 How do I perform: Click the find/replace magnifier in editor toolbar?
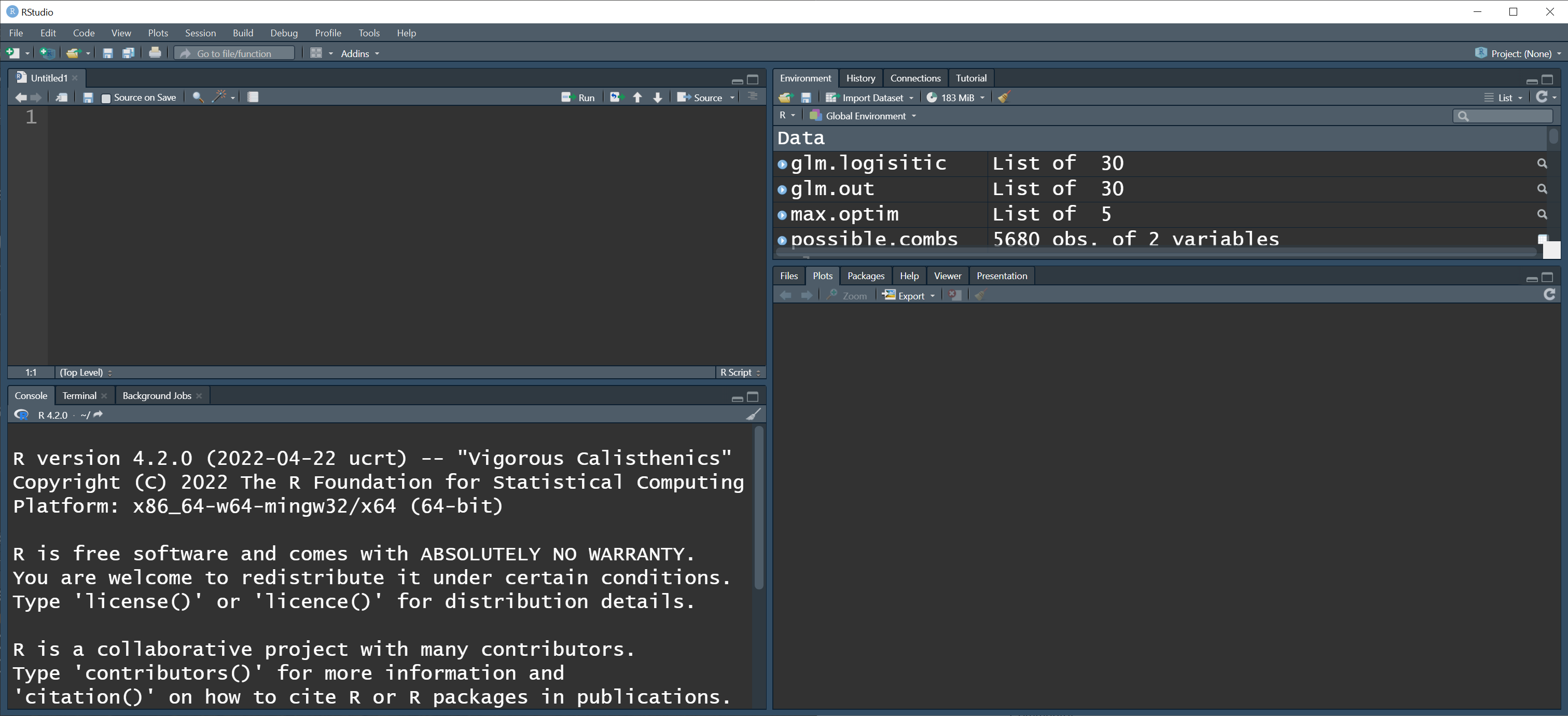tap(198, 97)
